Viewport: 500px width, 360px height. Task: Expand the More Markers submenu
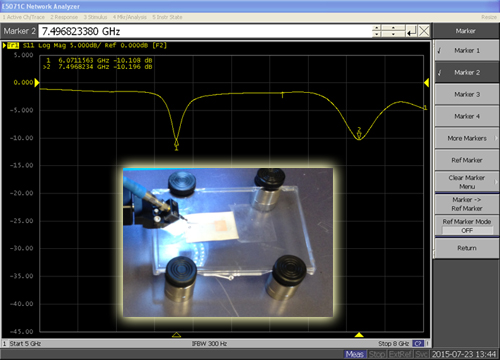tap(467, 138)
